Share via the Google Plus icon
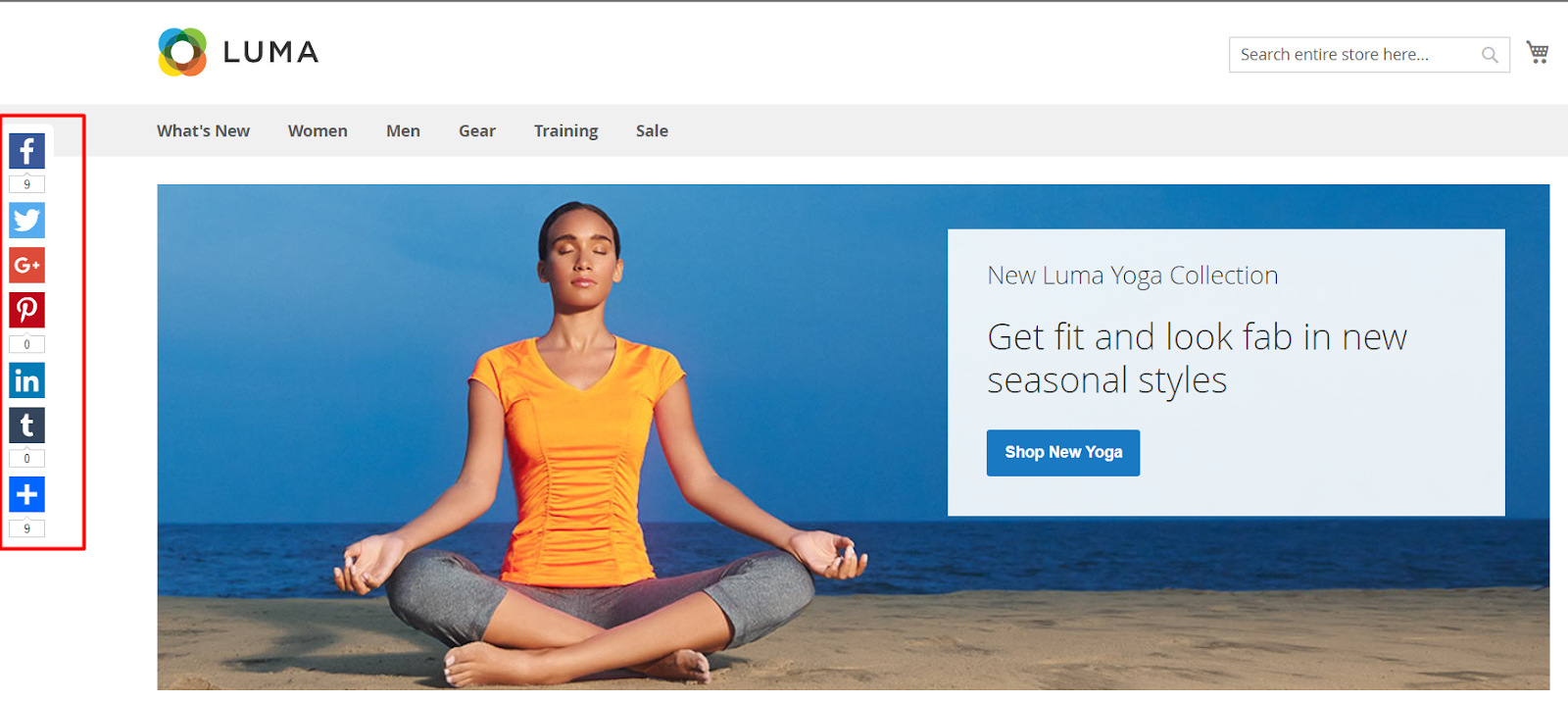The width and height of the screenshot is (1568, 702). (27, 265)
